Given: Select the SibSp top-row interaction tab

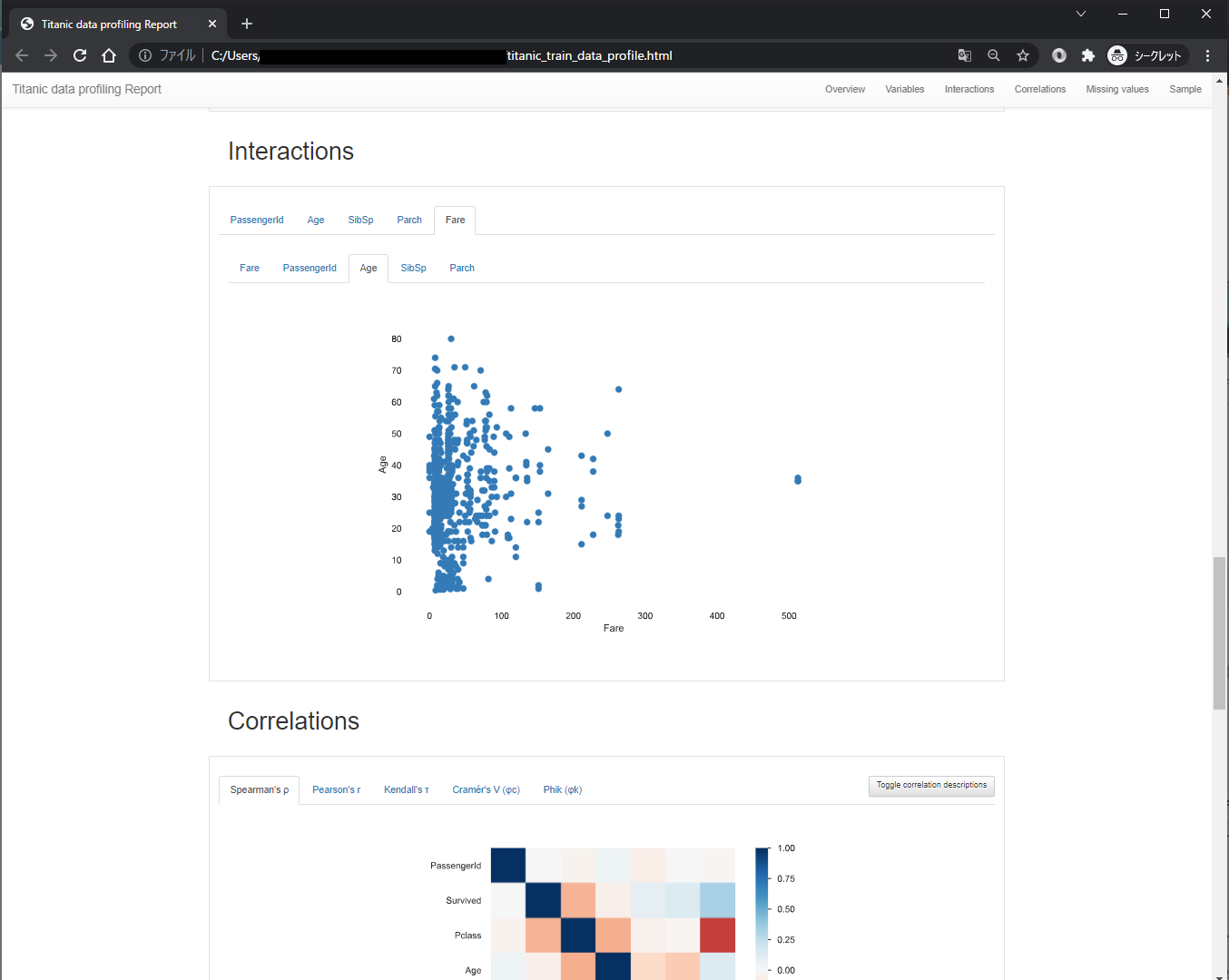Looking at the screenshot, I should click(361, 220).
